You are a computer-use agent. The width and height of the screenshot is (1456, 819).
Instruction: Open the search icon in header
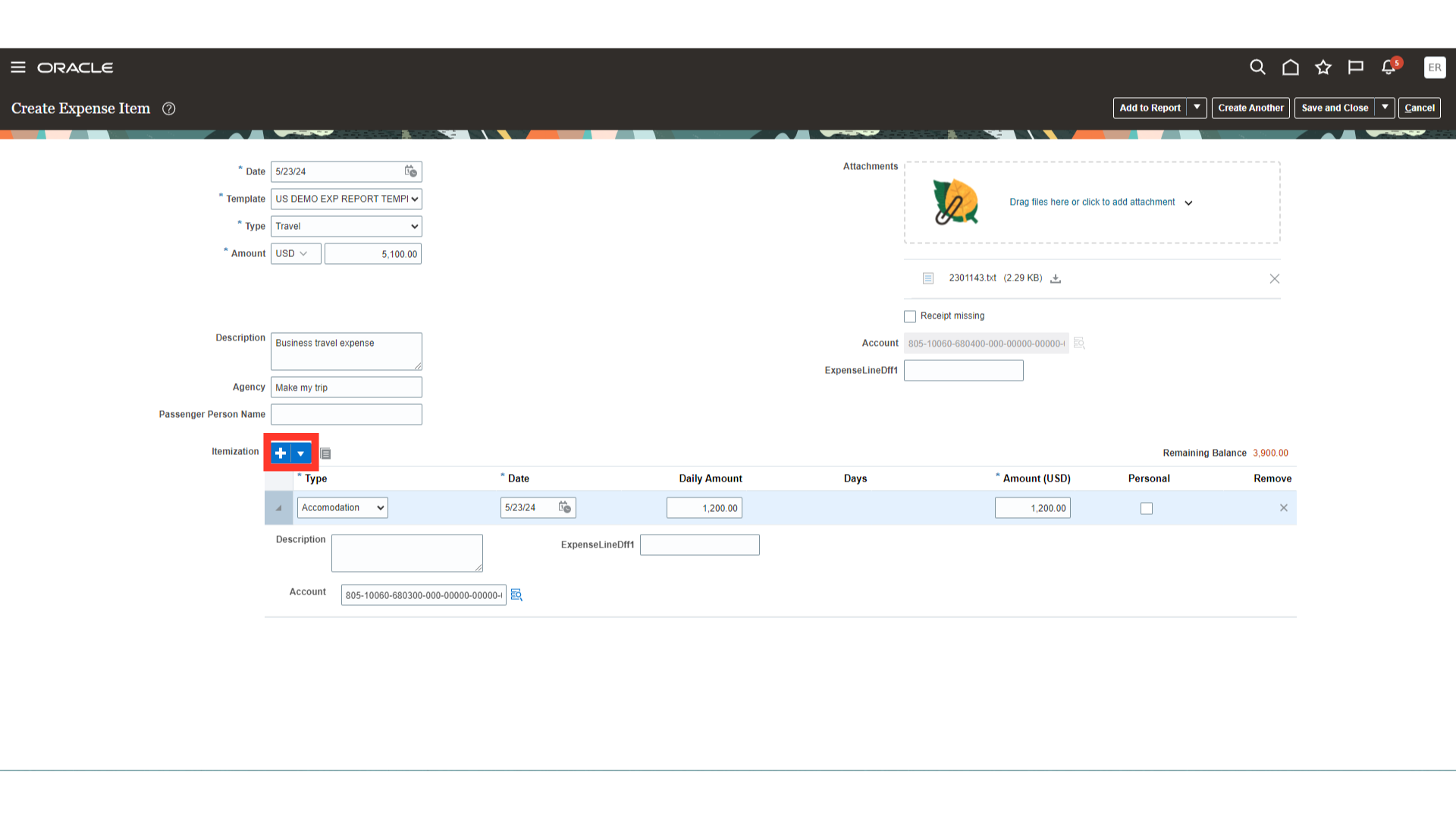(x=1257, y=67)
